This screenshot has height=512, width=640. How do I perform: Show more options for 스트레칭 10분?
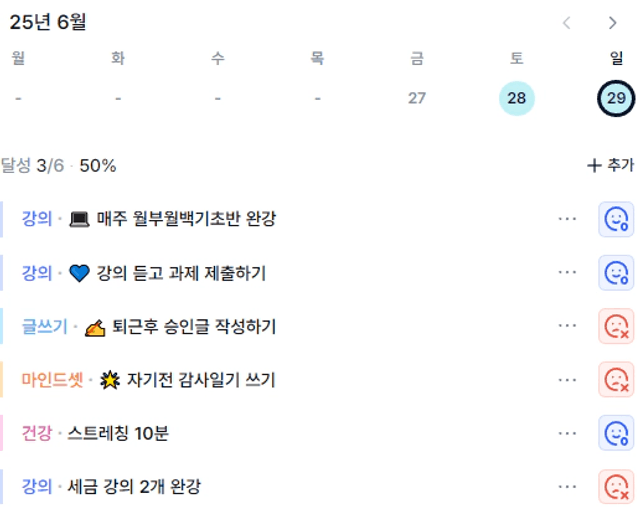click(567, 433)
